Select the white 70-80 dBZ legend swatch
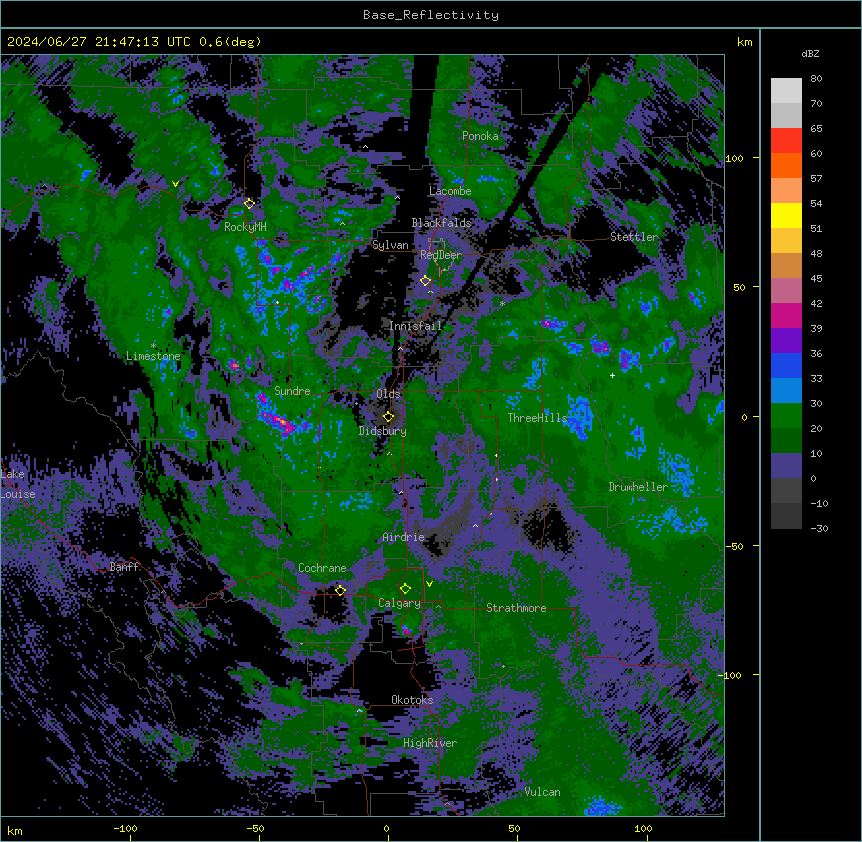The image size is (862, 842). coord(786,91)
